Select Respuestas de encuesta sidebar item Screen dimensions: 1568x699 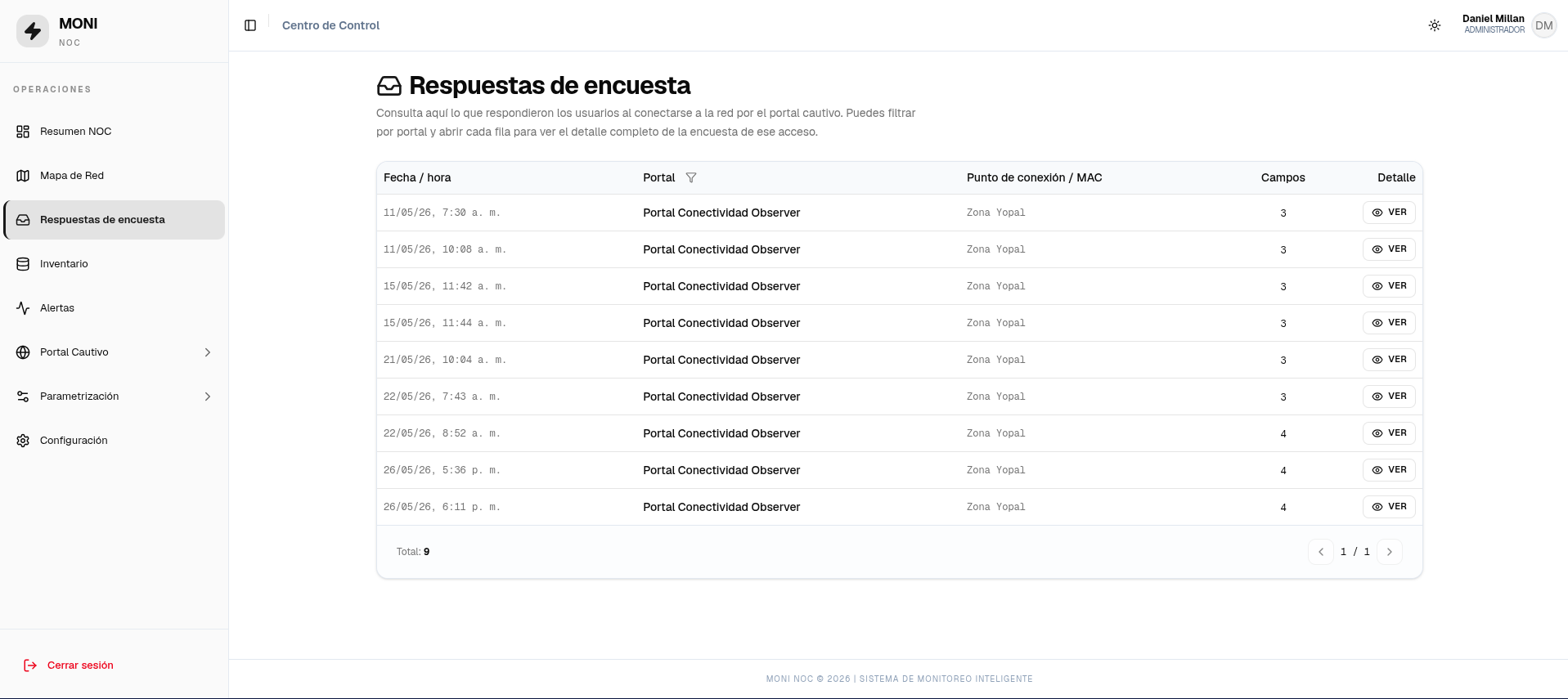(x=115, y=220)
